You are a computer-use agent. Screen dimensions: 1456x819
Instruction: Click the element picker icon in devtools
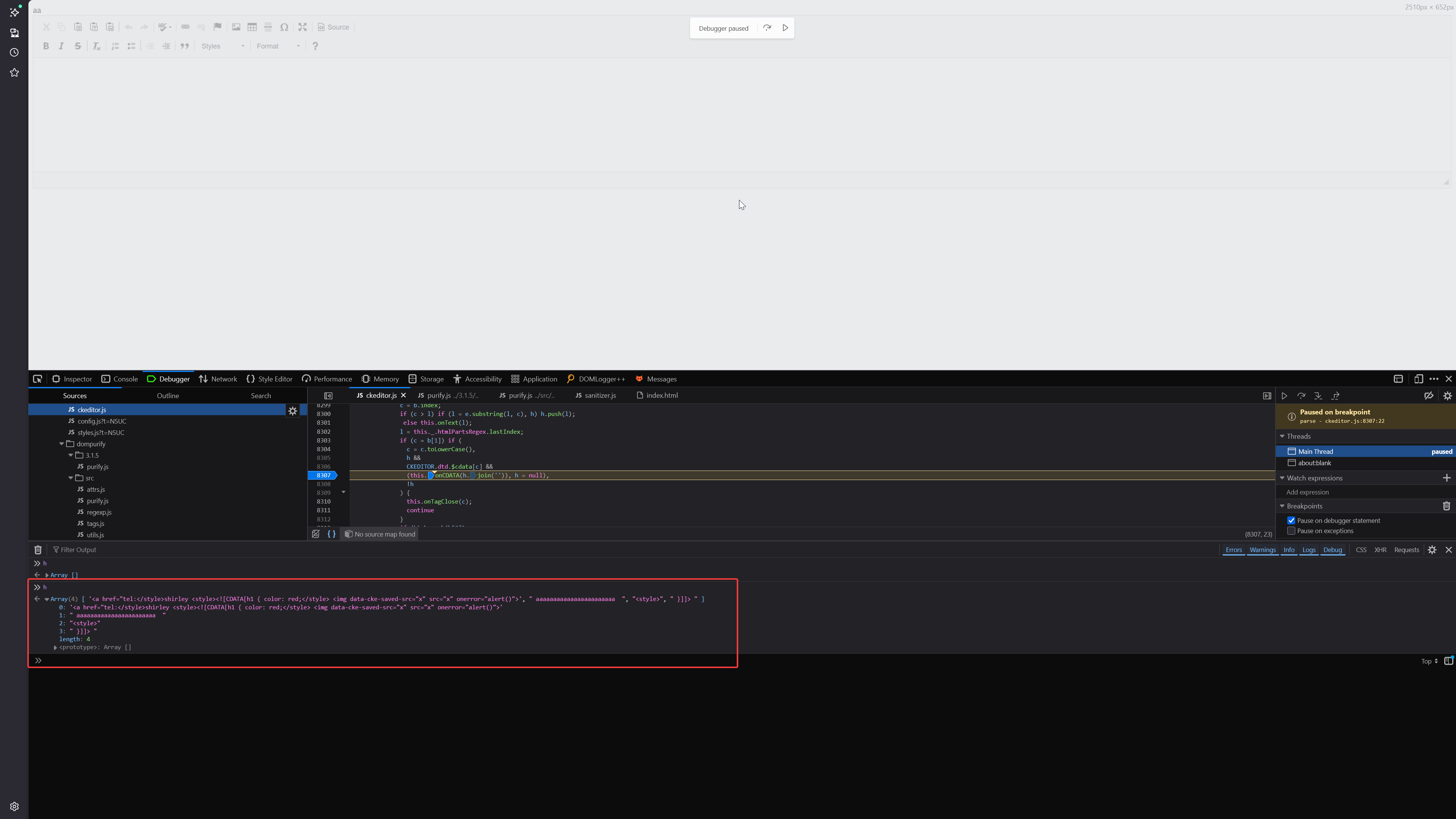(37, 379)
